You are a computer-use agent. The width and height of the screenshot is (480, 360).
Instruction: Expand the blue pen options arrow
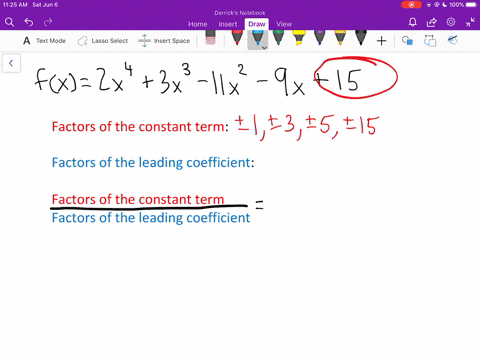point(264,48)
